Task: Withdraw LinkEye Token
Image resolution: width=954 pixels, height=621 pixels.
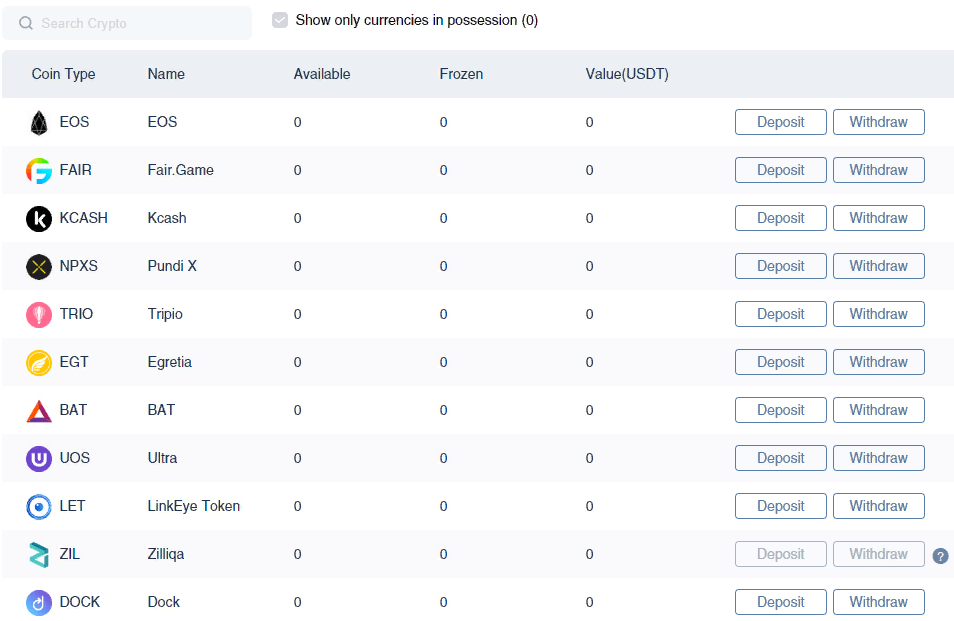Action: (879, 506)
